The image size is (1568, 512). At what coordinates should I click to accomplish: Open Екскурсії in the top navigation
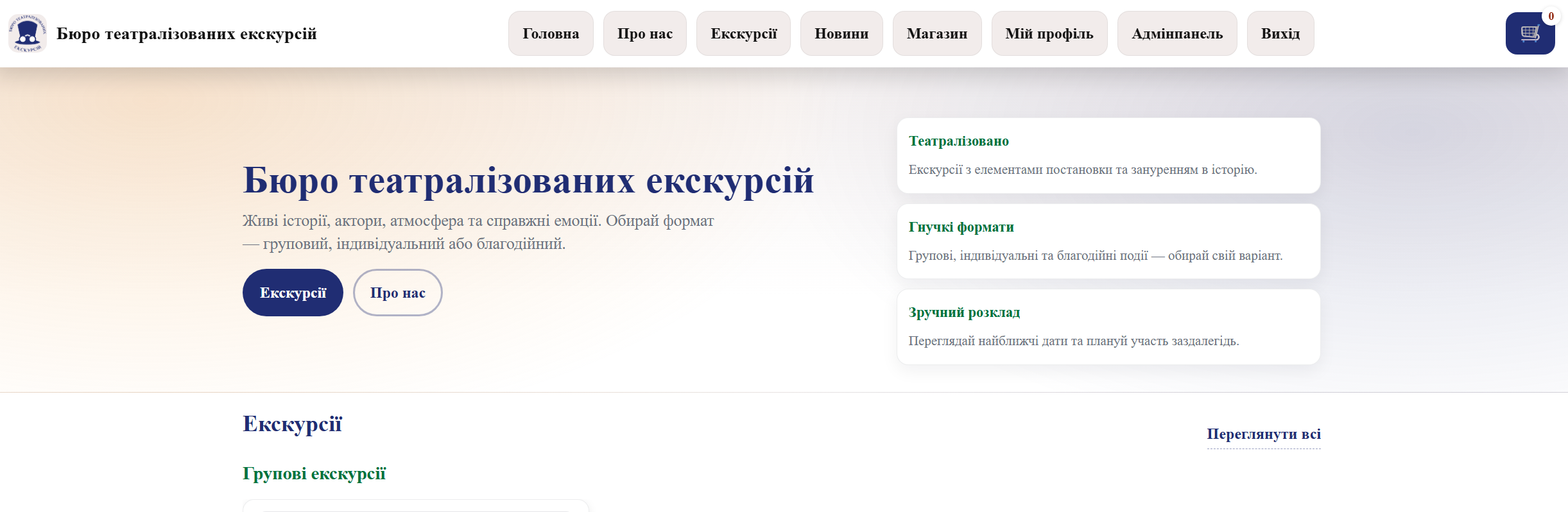pyautogui.click(x=744, y=33)
